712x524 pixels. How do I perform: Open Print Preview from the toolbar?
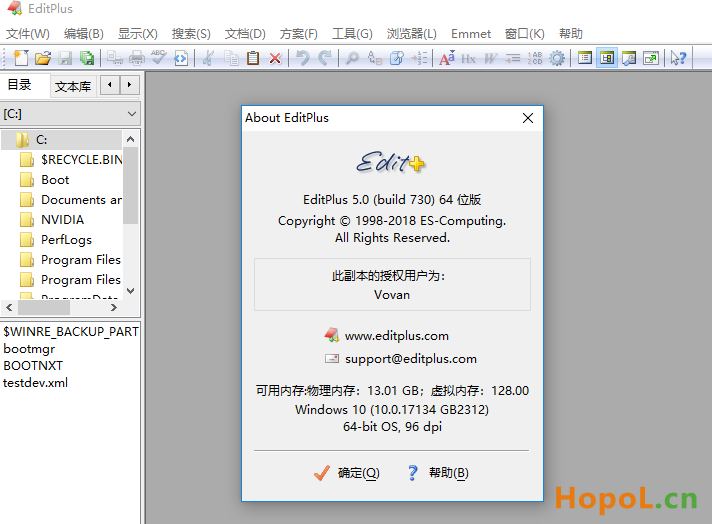pyautogui.click(x=115, y=58)
